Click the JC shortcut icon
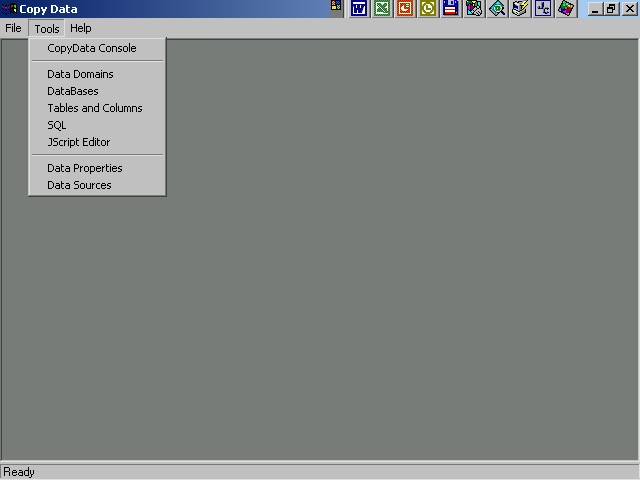This screenshot has height=480, width=640. 543,9
